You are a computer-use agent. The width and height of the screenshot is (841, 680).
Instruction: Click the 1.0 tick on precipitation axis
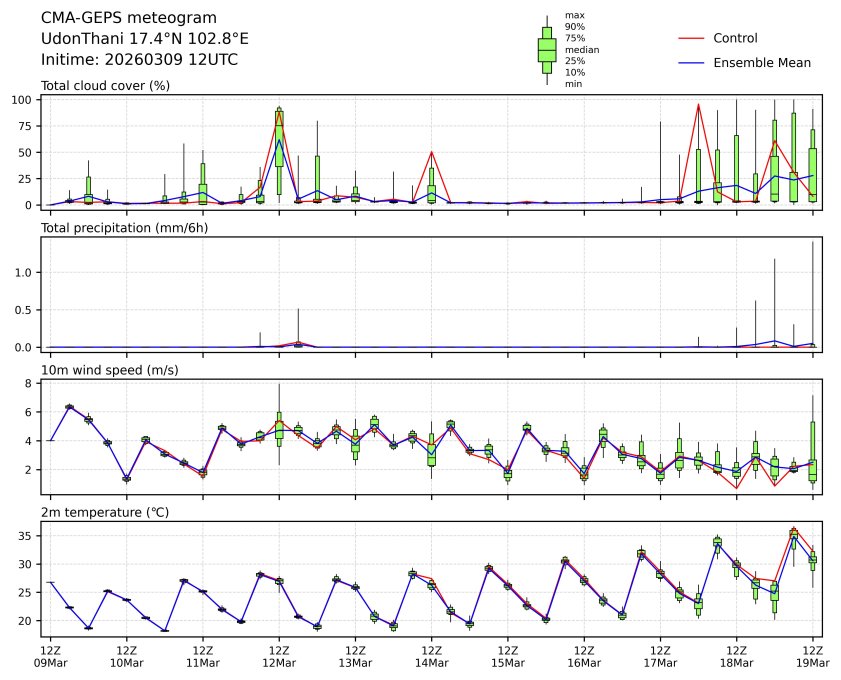click(28, 272)
